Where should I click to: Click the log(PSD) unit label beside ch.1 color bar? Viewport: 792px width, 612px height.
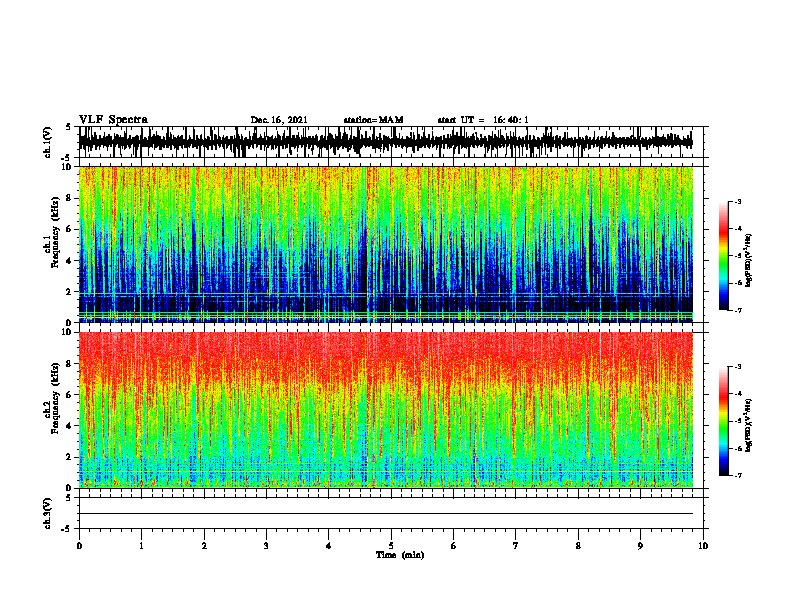click(x=749, y=260)
